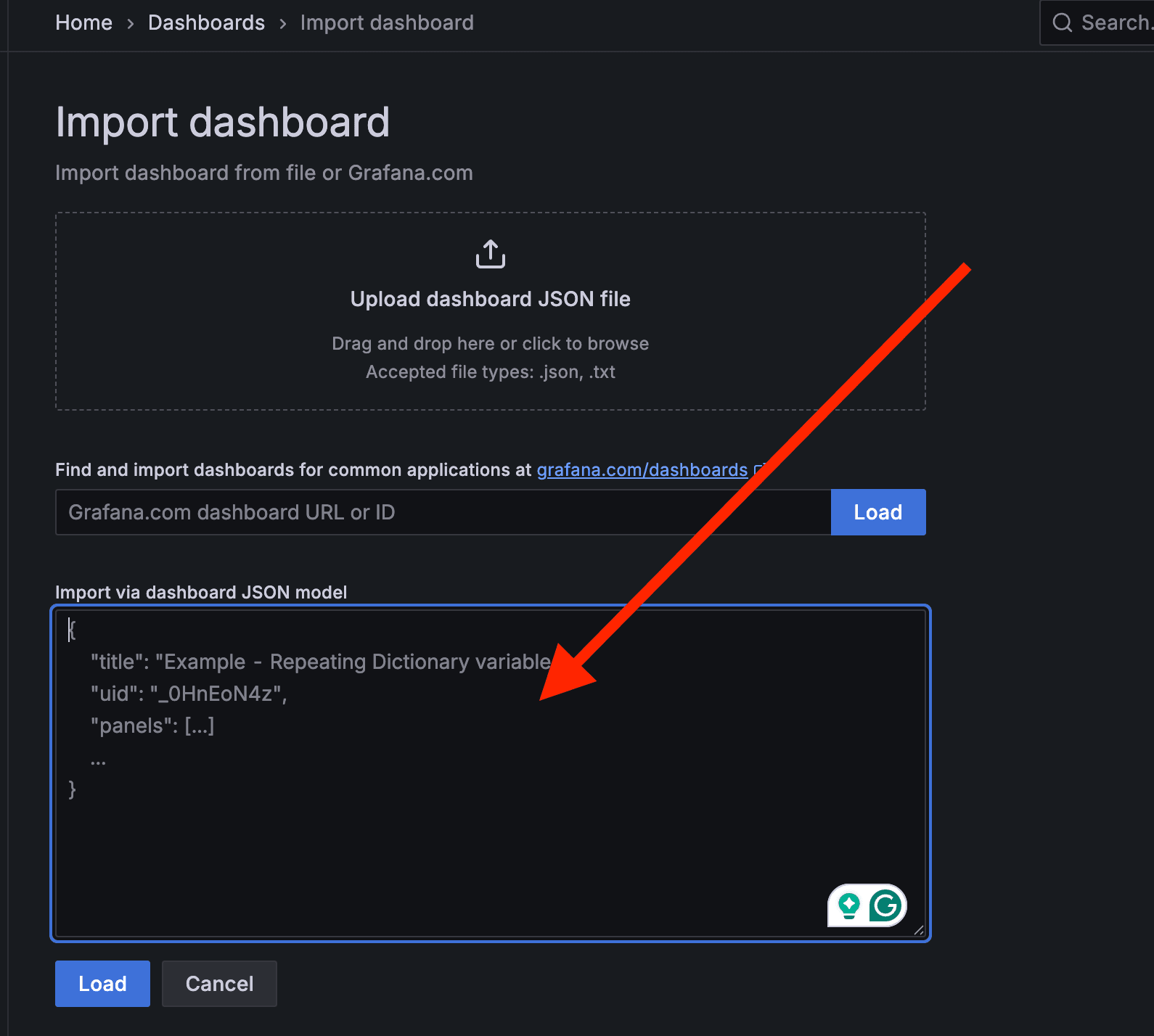Open the Dashboards breadcrumb
Screen dimensions: 1154x1036
pos(206,22)
